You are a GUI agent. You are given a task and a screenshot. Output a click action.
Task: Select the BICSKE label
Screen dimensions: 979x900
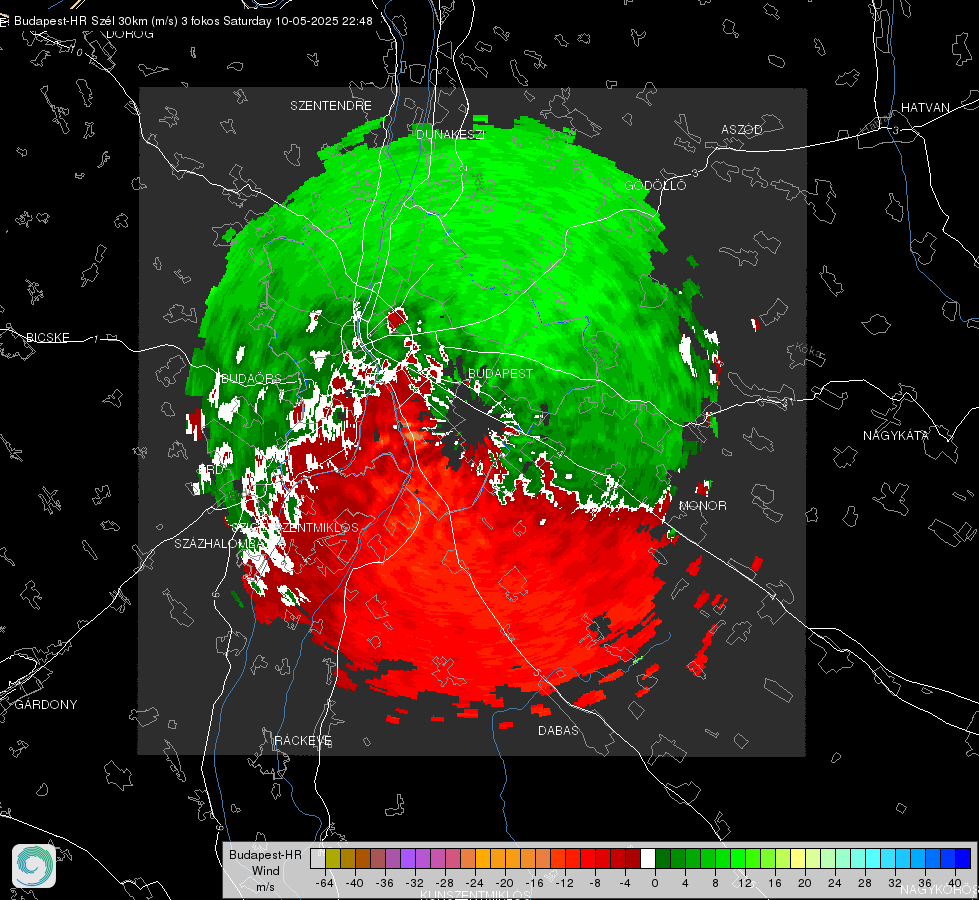click(x=47, y=337)
